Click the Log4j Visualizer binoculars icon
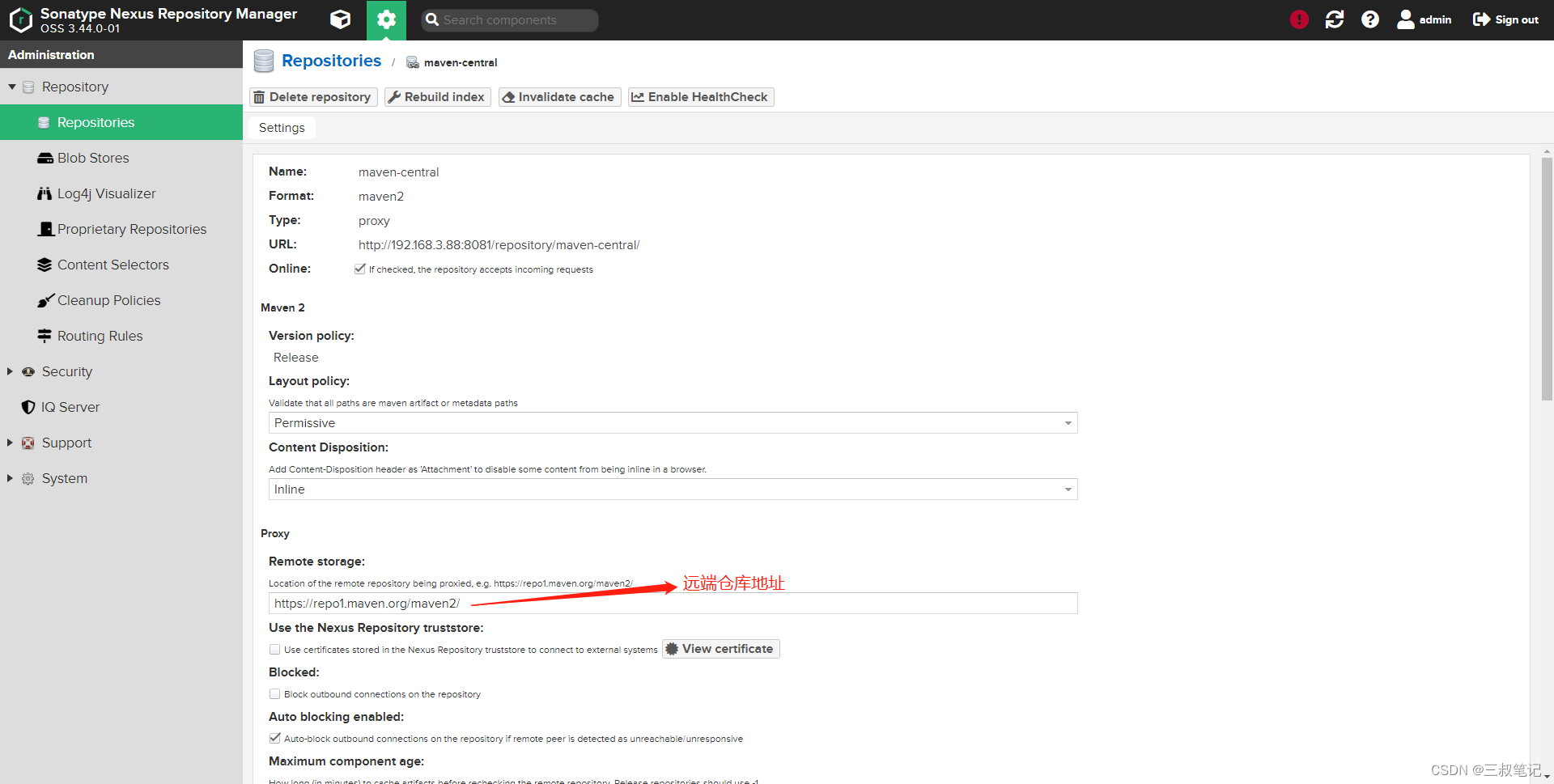The width and height of the screenshot is (1554, 784). (45, 193)
